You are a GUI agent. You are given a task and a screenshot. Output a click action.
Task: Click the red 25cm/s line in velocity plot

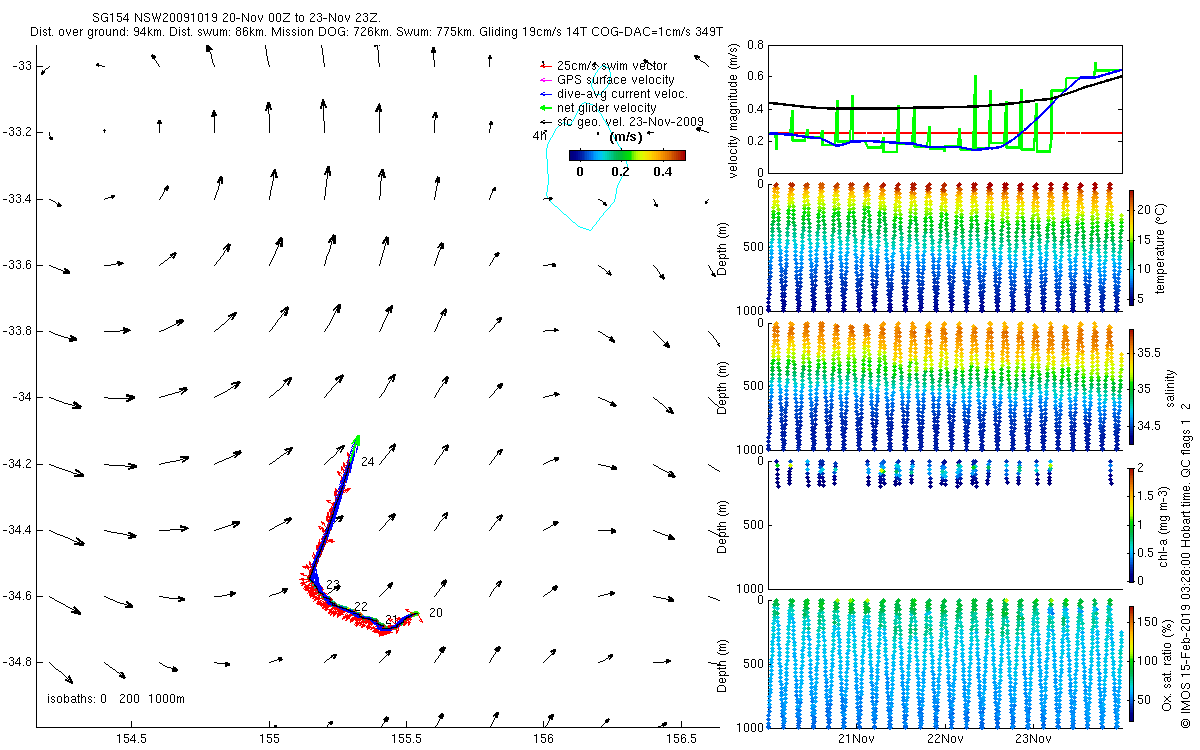pyautogui.click(x=945, y=132)
